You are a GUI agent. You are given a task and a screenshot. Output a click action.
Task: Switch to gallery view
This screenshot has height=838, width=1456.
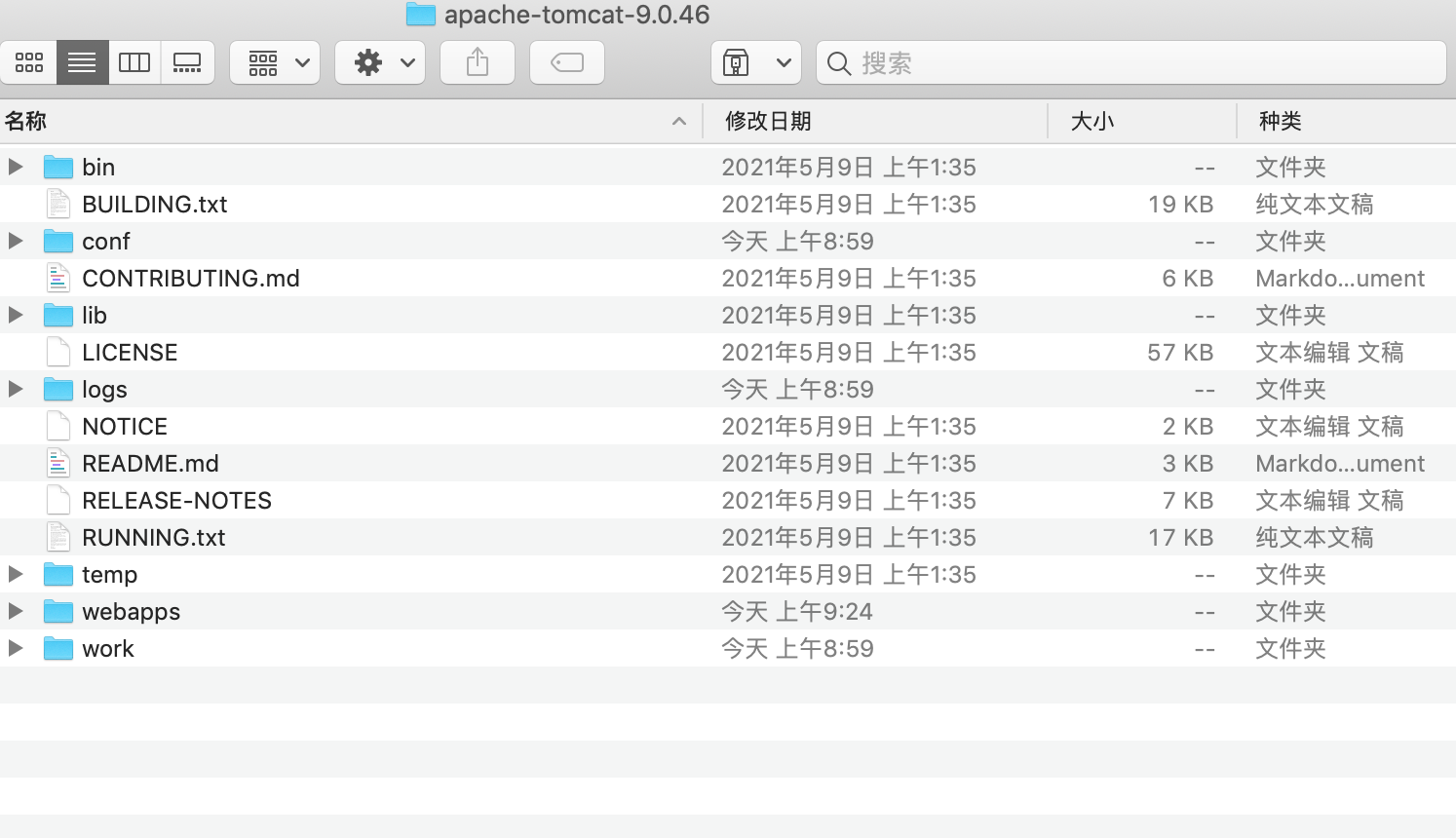click(x=187, y=61)
